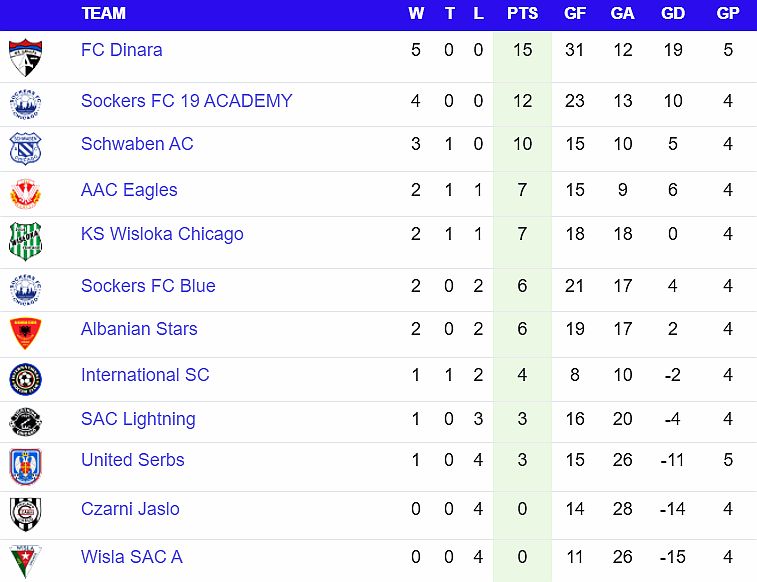Click the FC Dinara team logo

coord(24,57)
